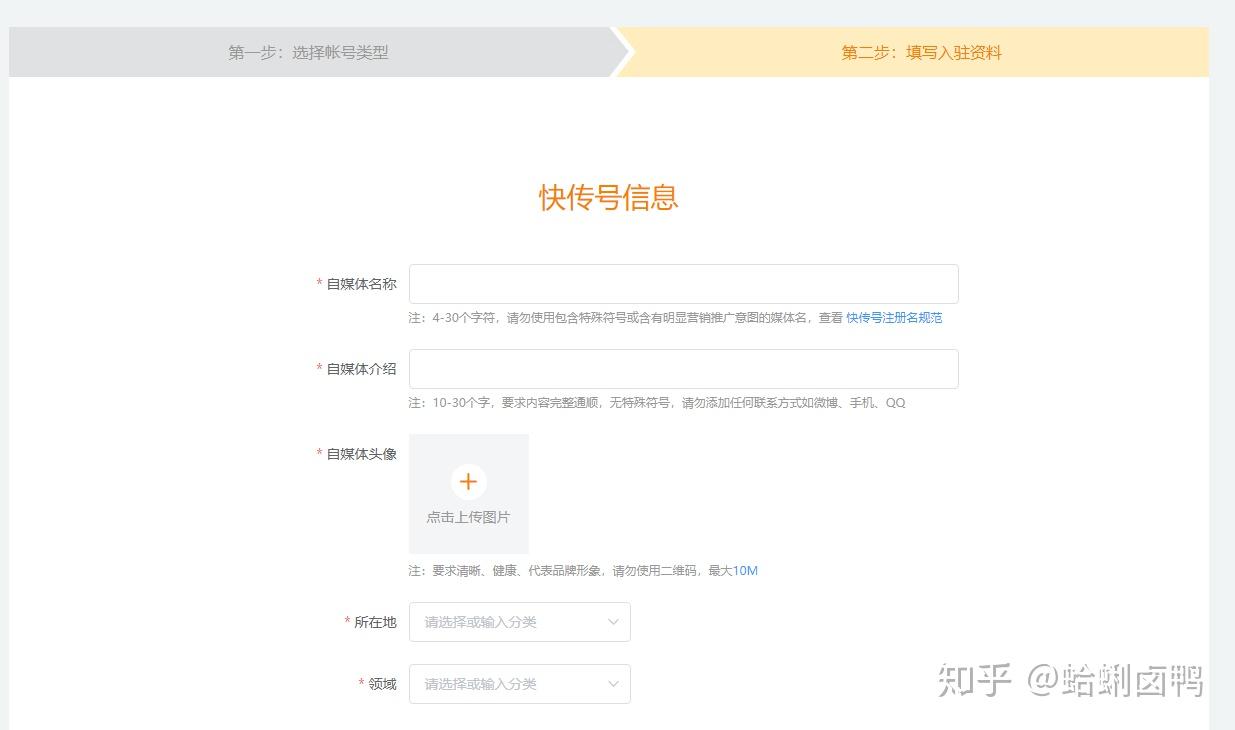Click the 自媒体名称 field label
Viewport: 1235px width, 730px height.
point(361,284)
